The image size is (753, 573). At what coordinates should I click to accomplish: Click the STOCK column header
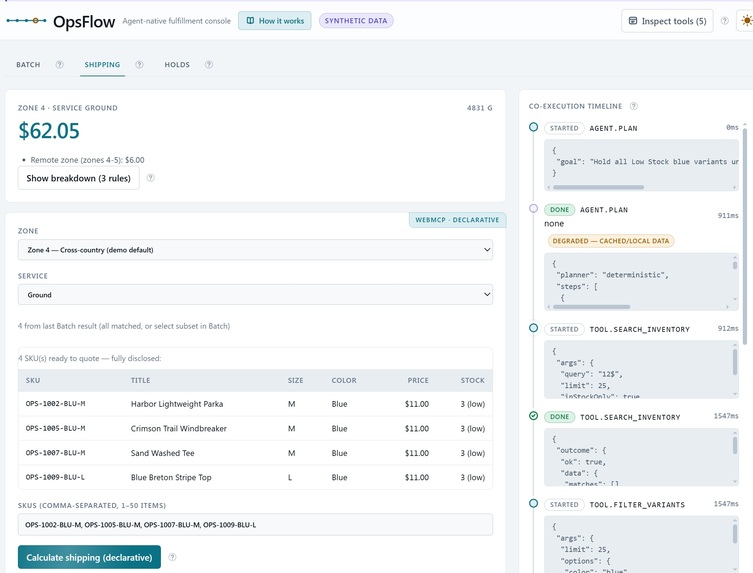coord(473,380)
